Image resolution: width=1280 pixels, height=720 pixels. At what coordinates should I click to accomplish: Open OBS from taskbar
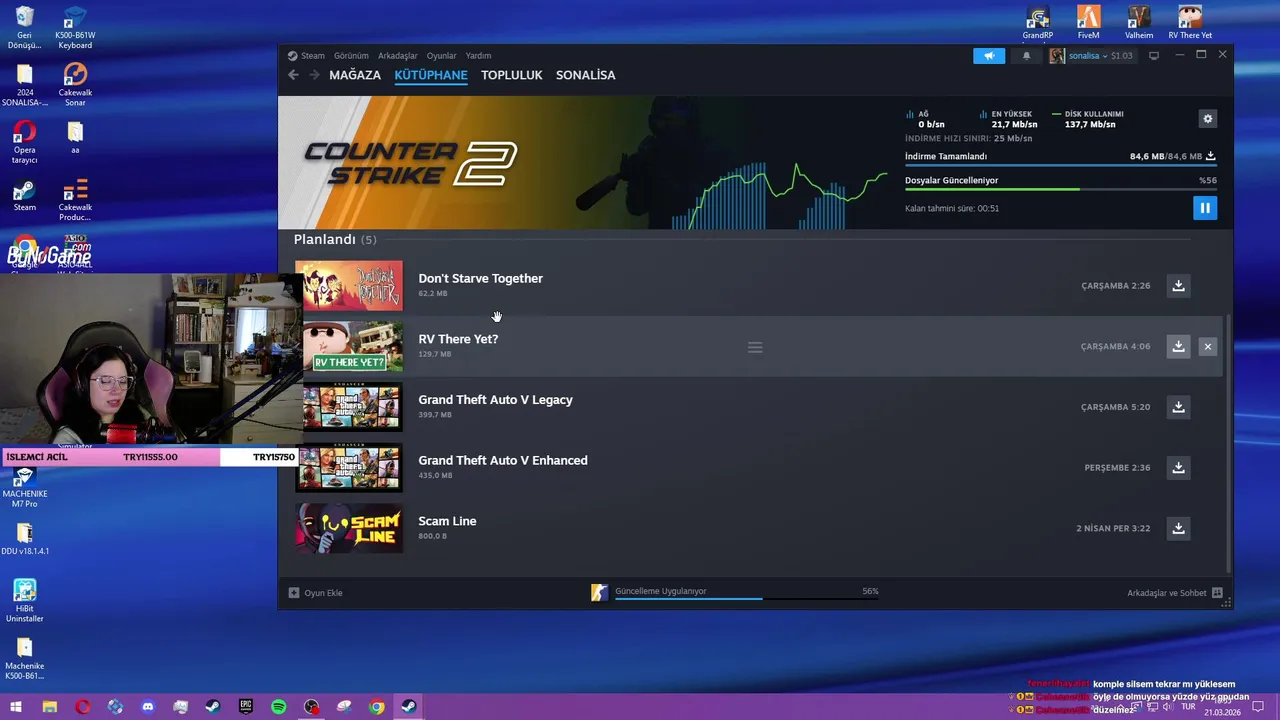[x=312, y=707]
